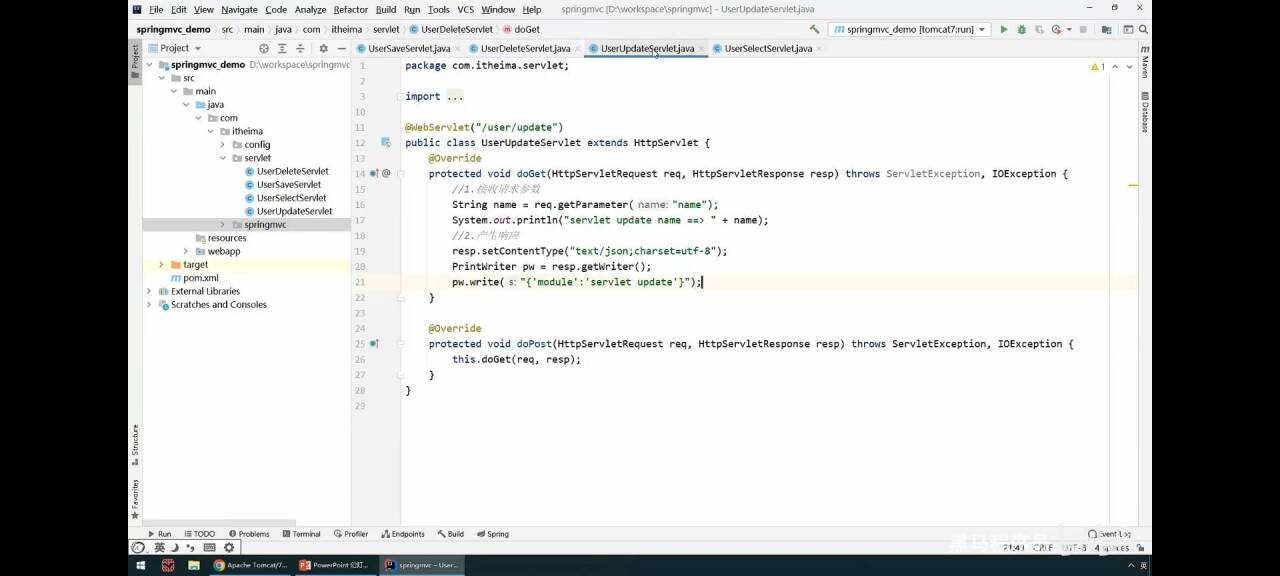Open the dropdown arrow next to the profiler icon
The image size is (1280, 576).
(1069, 30)
